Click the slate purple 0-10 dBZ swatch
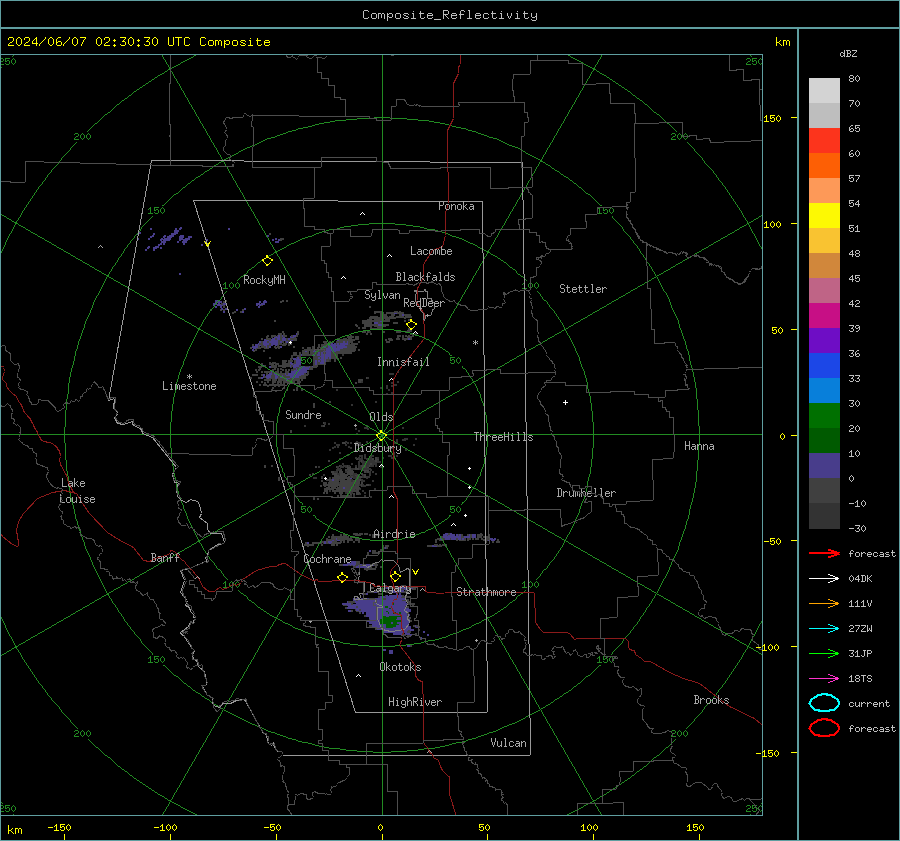 click(x=824, y=466)
